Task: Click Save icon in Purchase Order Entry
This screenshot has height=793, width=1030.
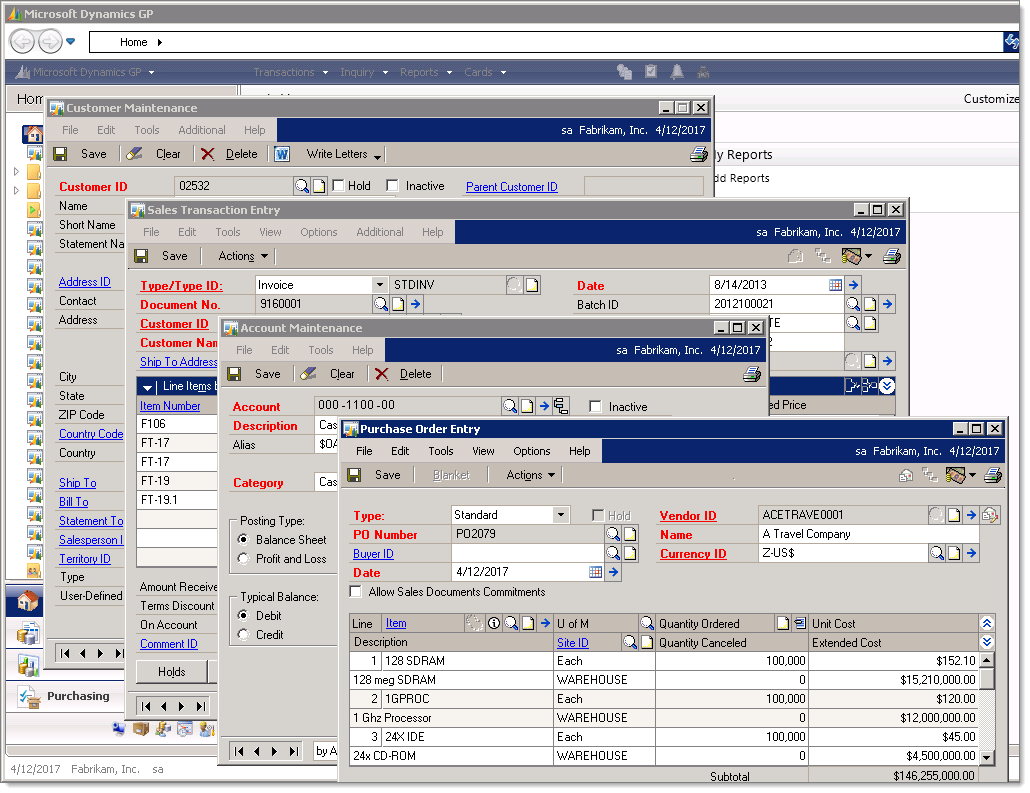Action: pyautogui.click(x=354, y=475)
